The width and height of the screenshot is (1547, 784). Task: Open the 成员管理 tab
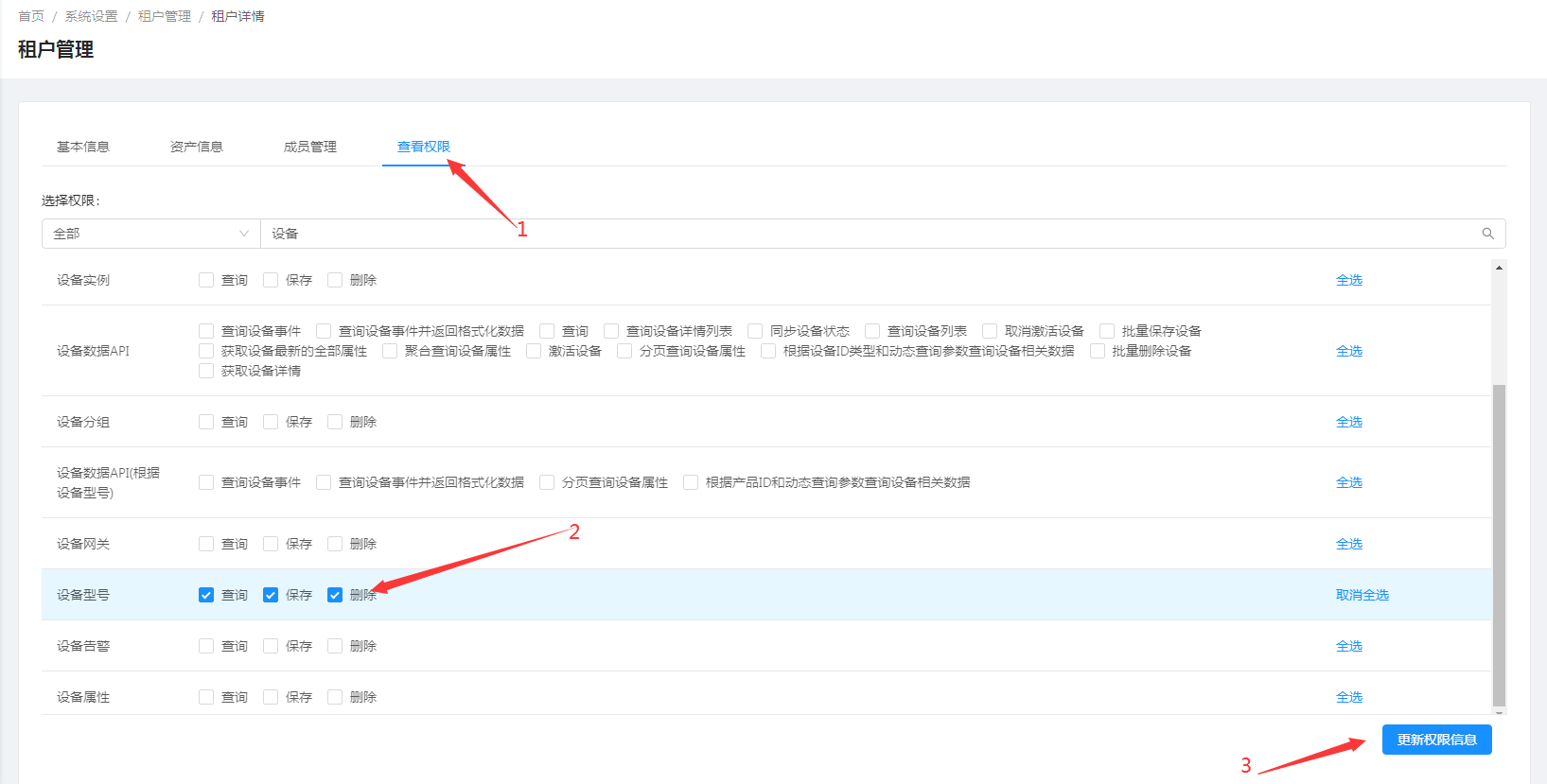[310, 147]
